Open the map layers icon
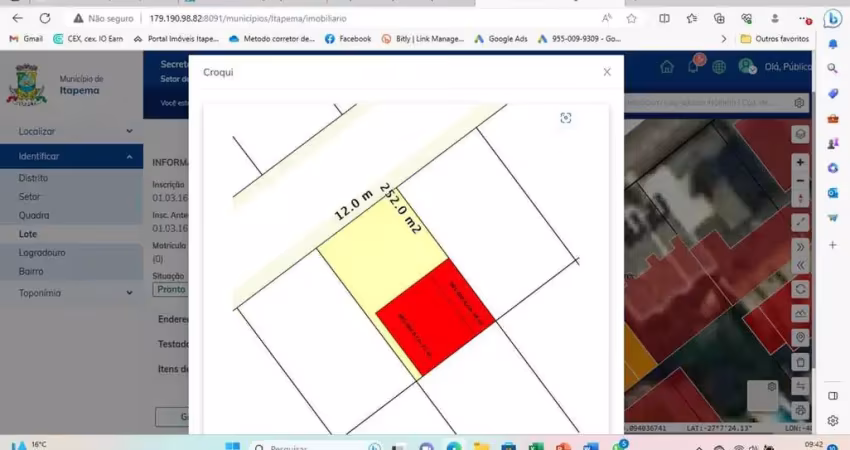Screen dimensions: 850x450 [800, 134]
